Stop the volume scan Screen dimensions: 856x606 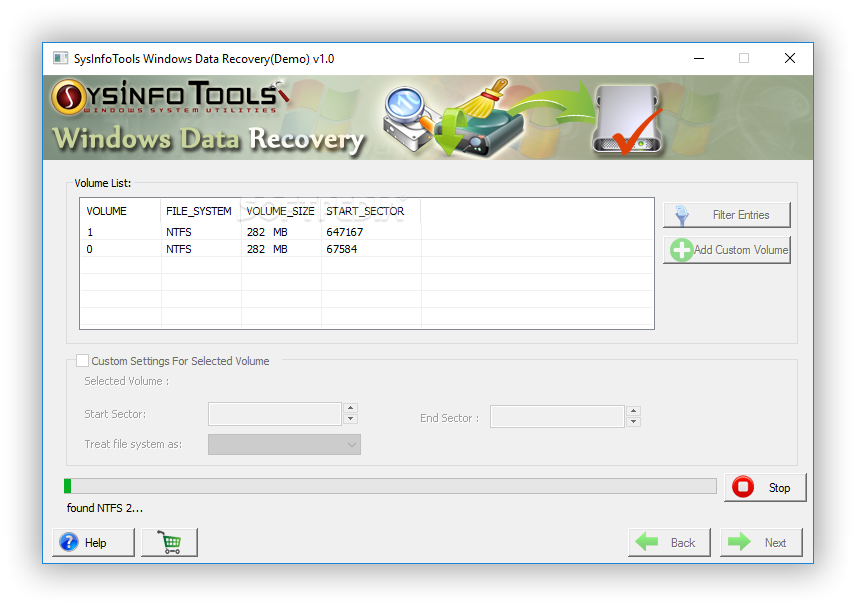[765, 488]
